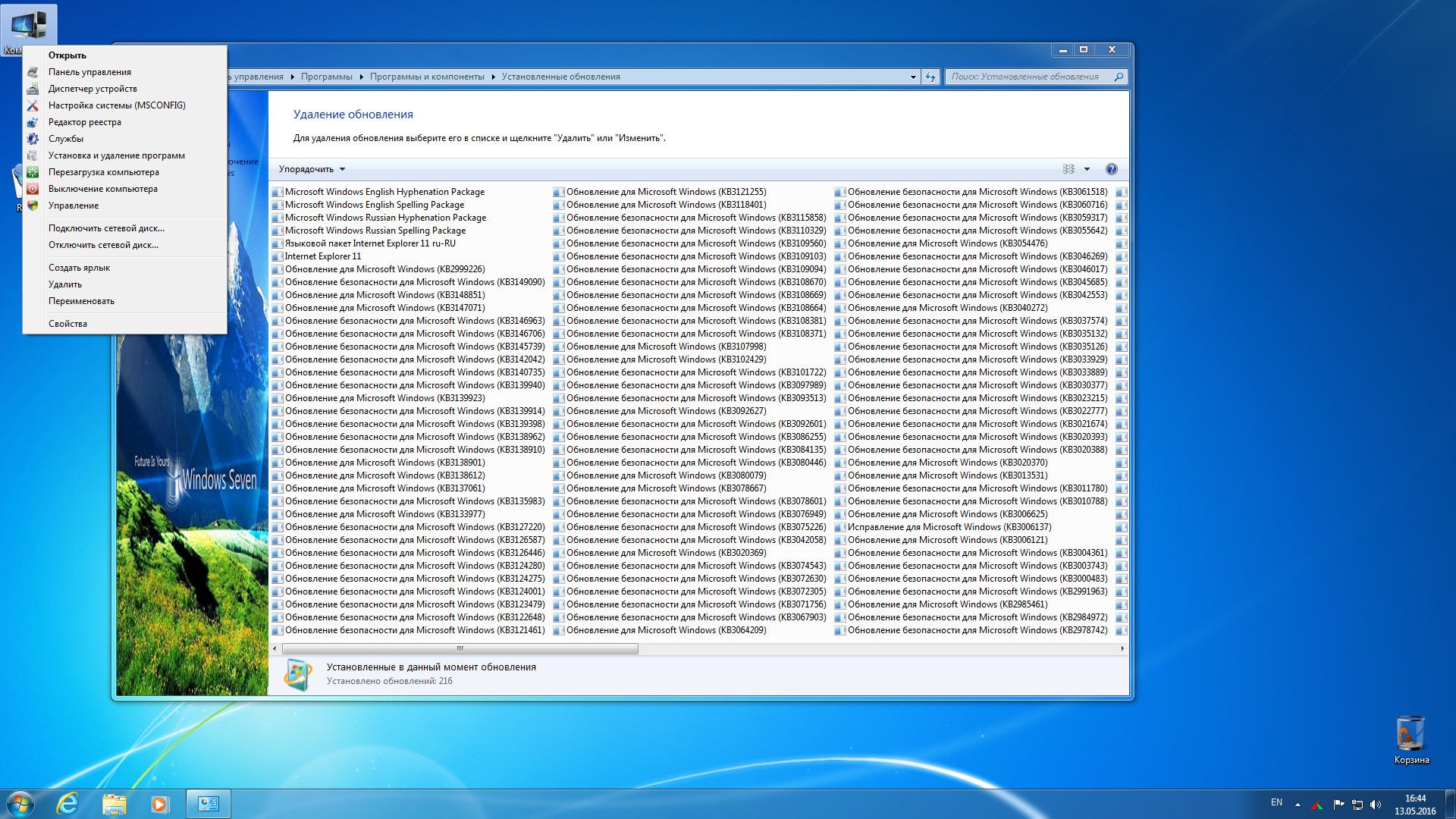Click the Add/Remove programs icon in context menu

(x=33, y=155)
